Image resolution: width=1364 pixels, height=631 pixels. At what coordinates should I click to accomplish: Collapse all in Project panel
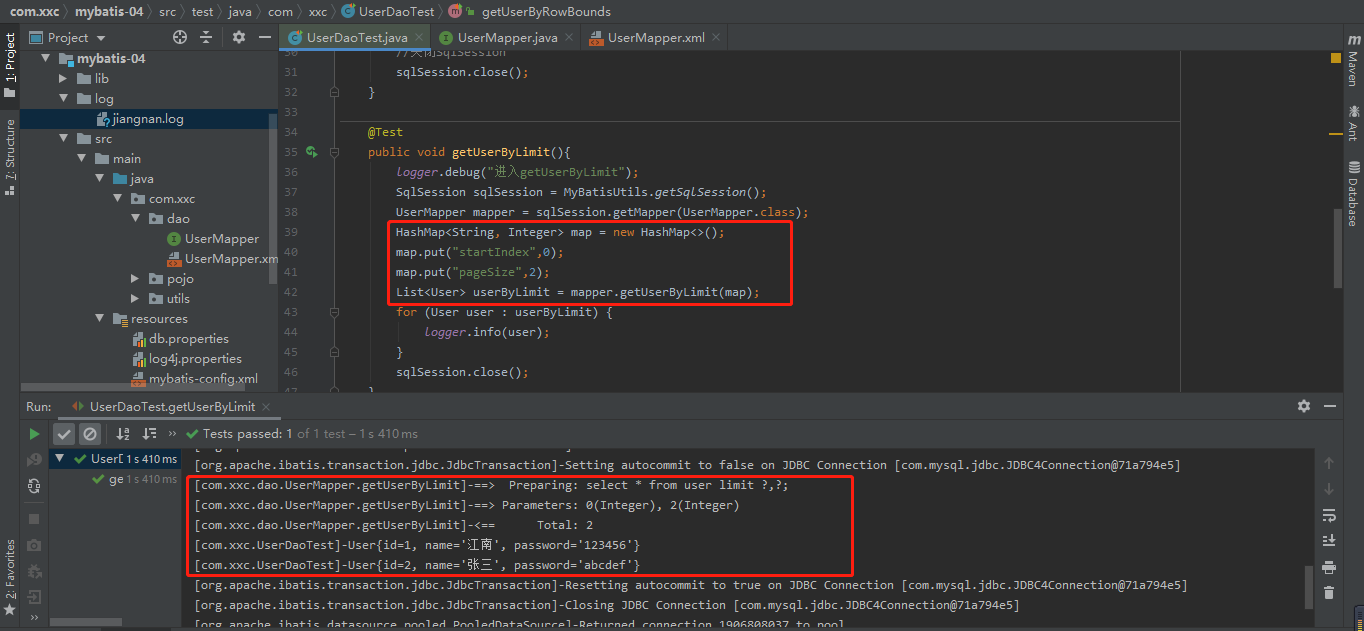coord(206,37)
